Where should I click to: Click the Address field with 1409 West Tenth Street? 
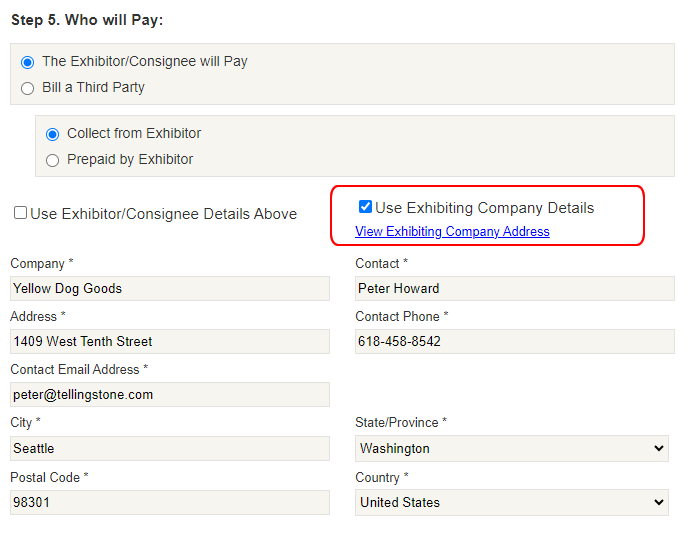170,342
